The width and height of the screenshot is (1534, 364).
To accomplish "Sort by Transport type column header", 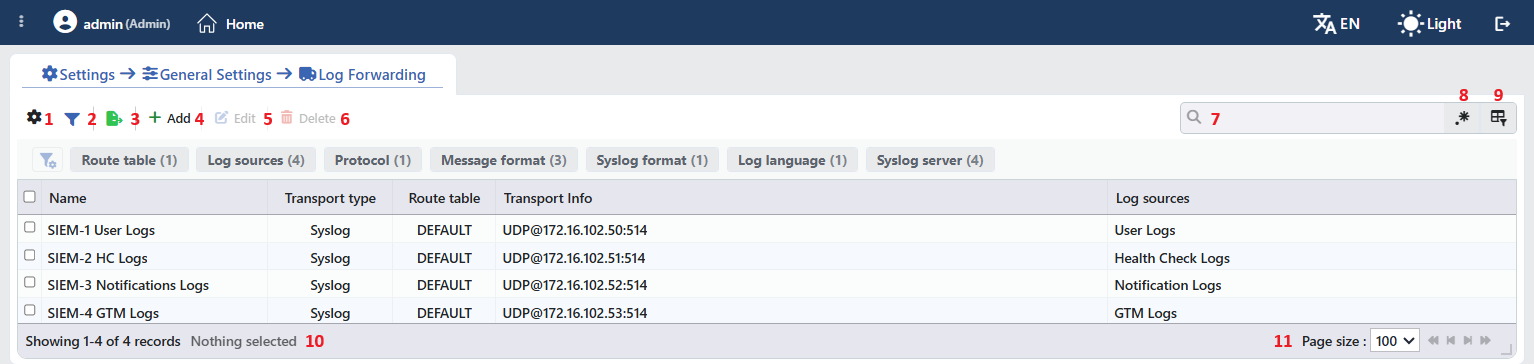I will pyautogui.click(x=330, y=198).
